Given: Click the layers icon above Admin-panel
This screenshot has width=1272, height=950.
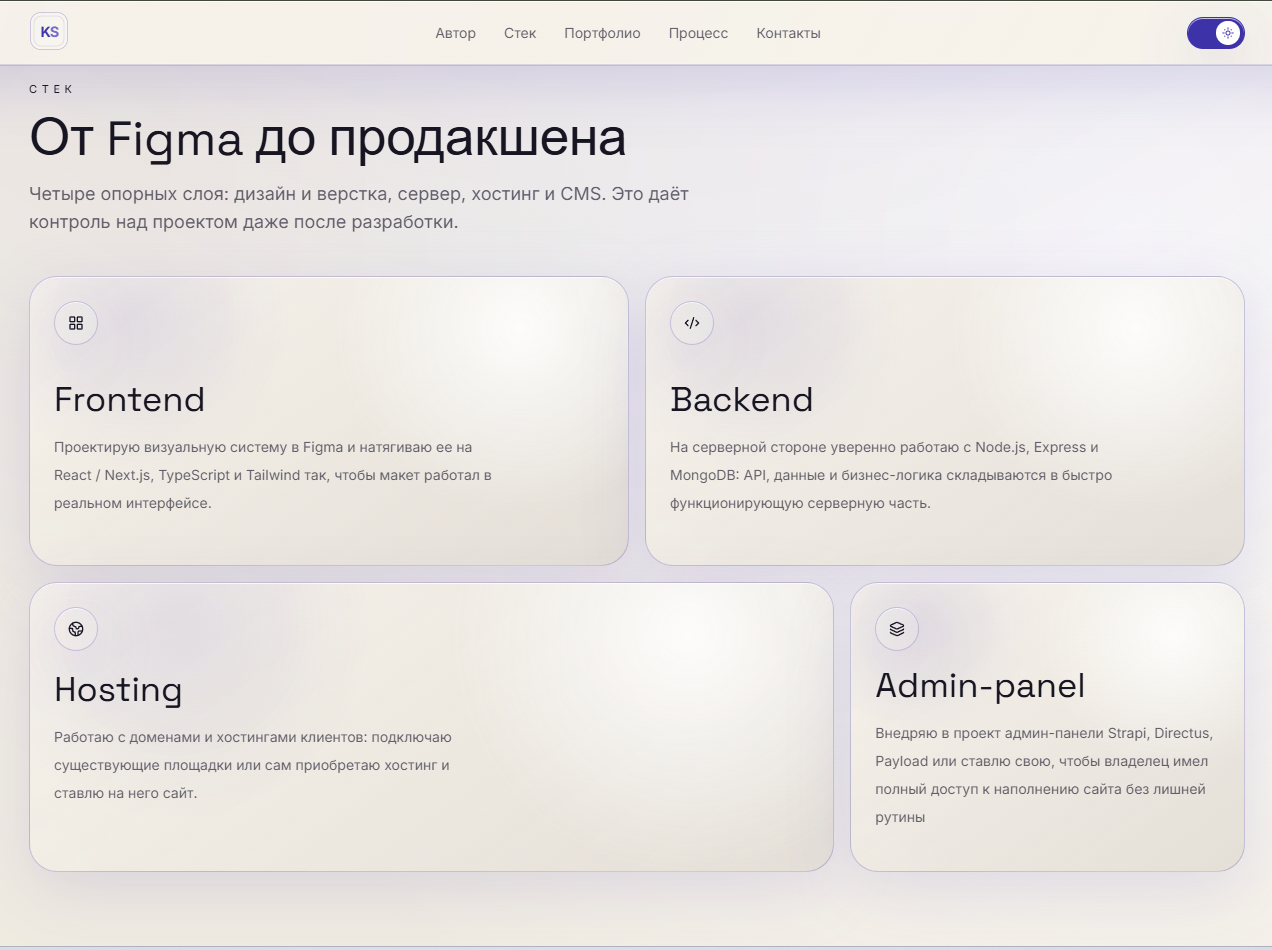Looking at the screenshot, I should (897, 629).
